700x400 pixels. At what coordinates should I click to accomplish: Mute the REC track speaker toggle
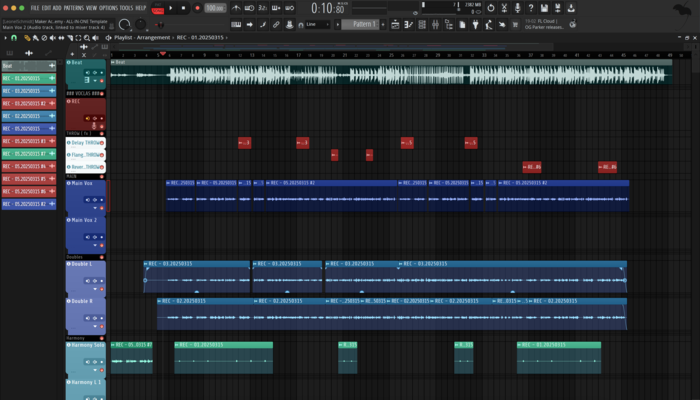point(88,118)
